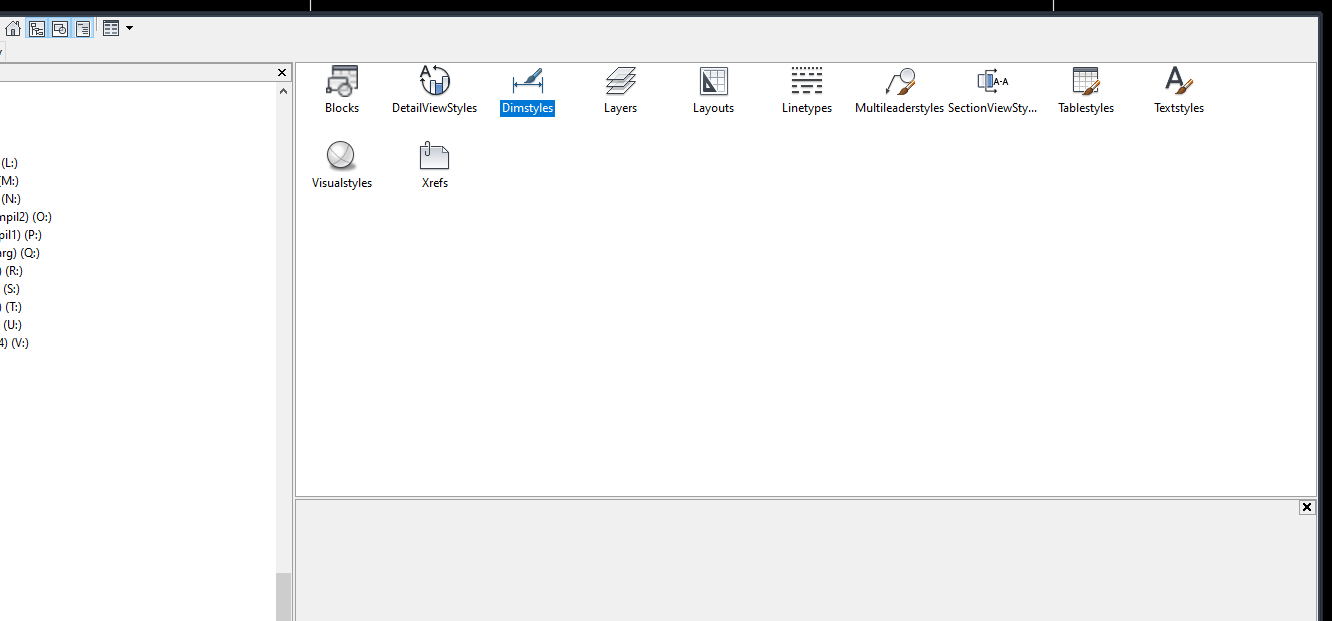Image resolution: width=1332 pixels, height=621 pixels.
Task: Click the tree panel vertical scrollbar
Action: 283,590
